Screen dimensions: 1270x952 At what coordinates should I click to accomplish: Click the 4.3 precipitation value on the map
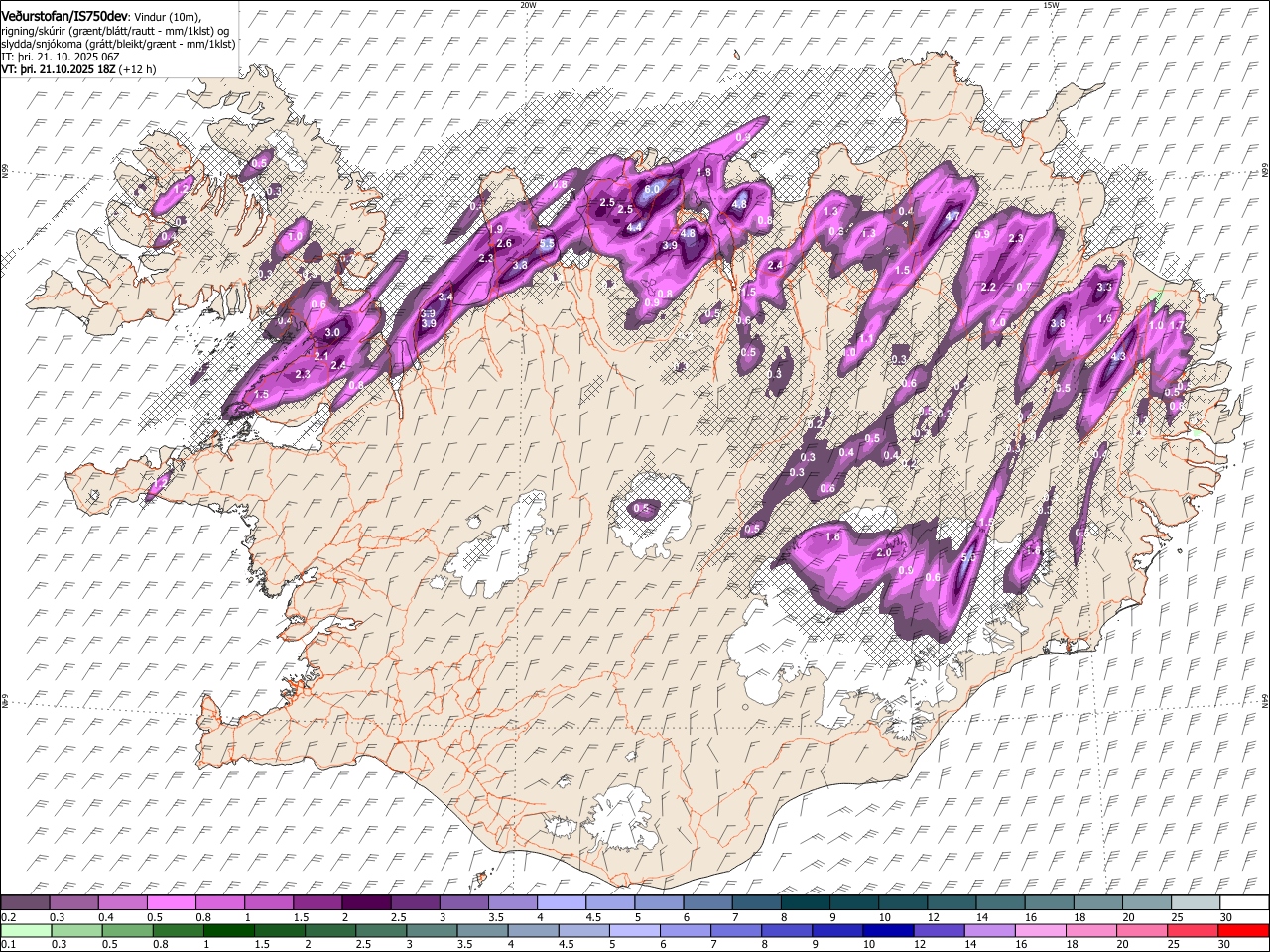[1119, 356]
